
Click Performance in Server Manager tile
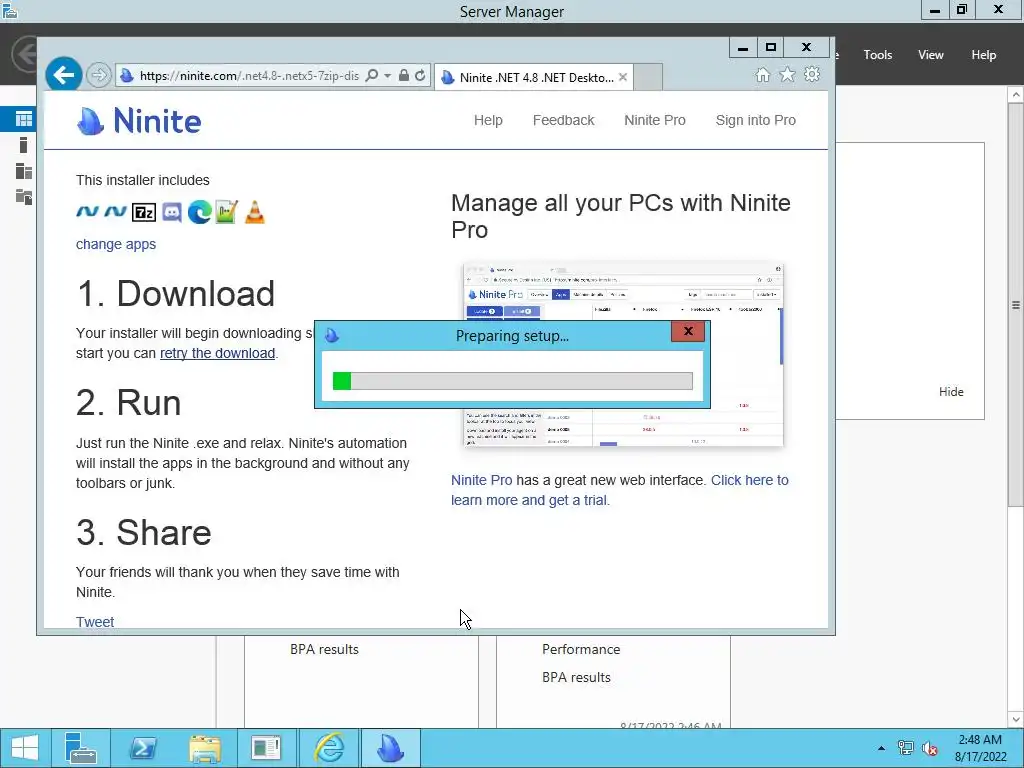(x=581, y=649)
